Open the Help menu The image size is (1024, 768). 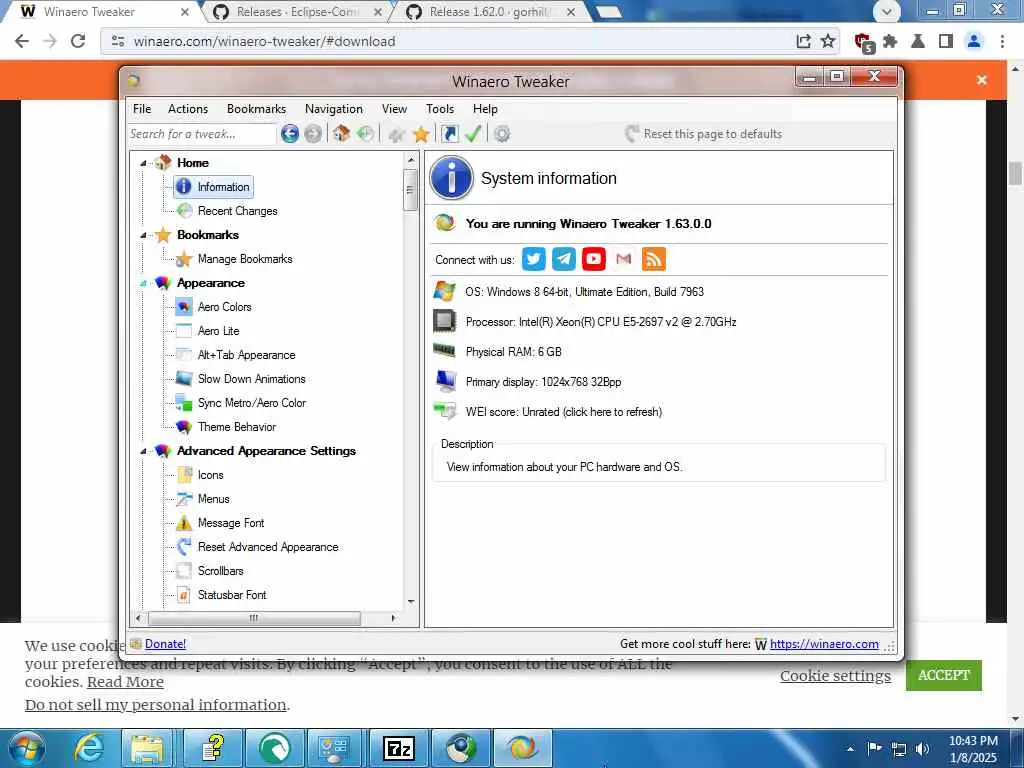485,108
